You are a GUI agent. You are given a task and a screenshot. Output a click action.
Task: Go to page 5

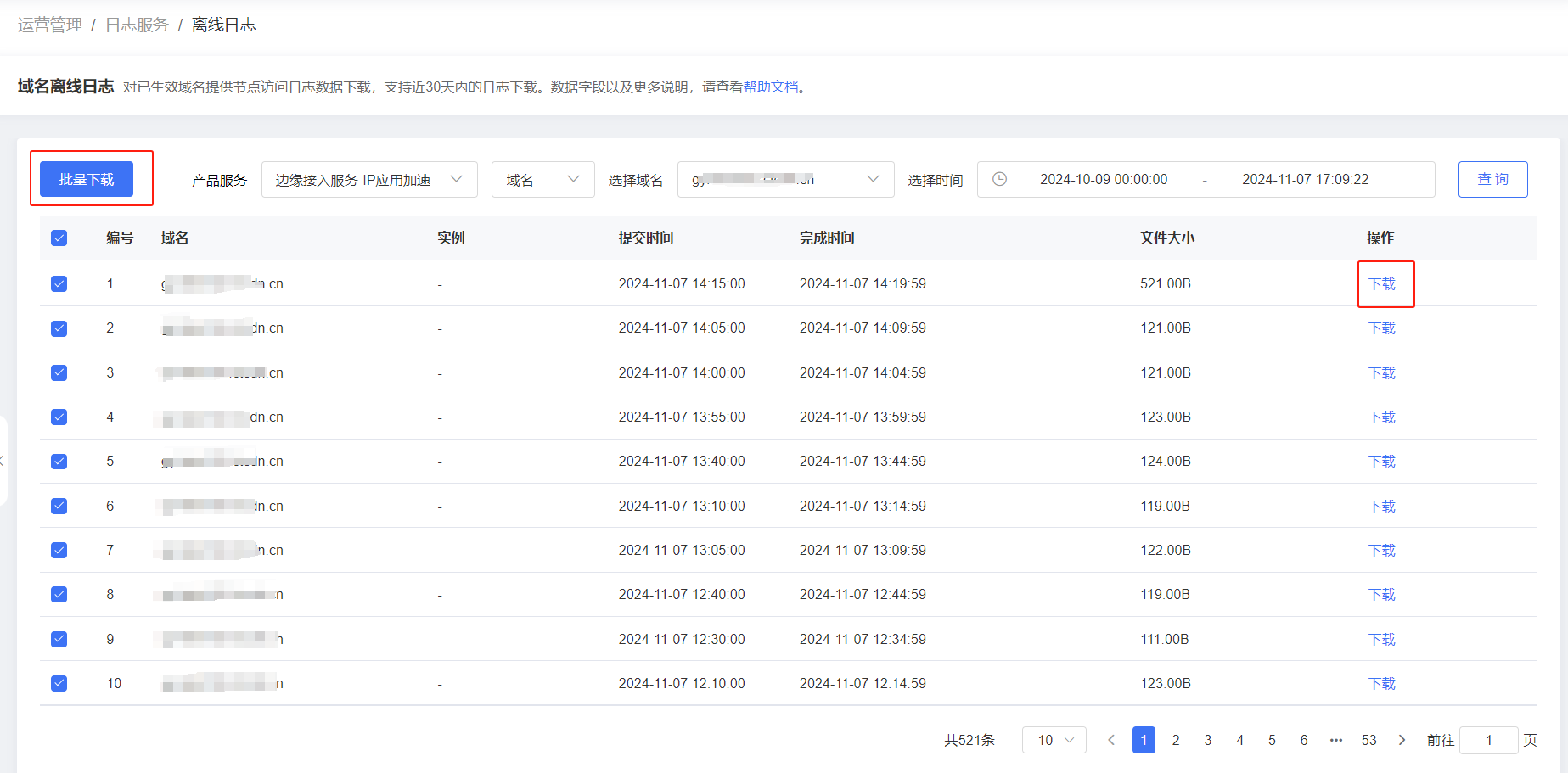[x=1272, y=740]
